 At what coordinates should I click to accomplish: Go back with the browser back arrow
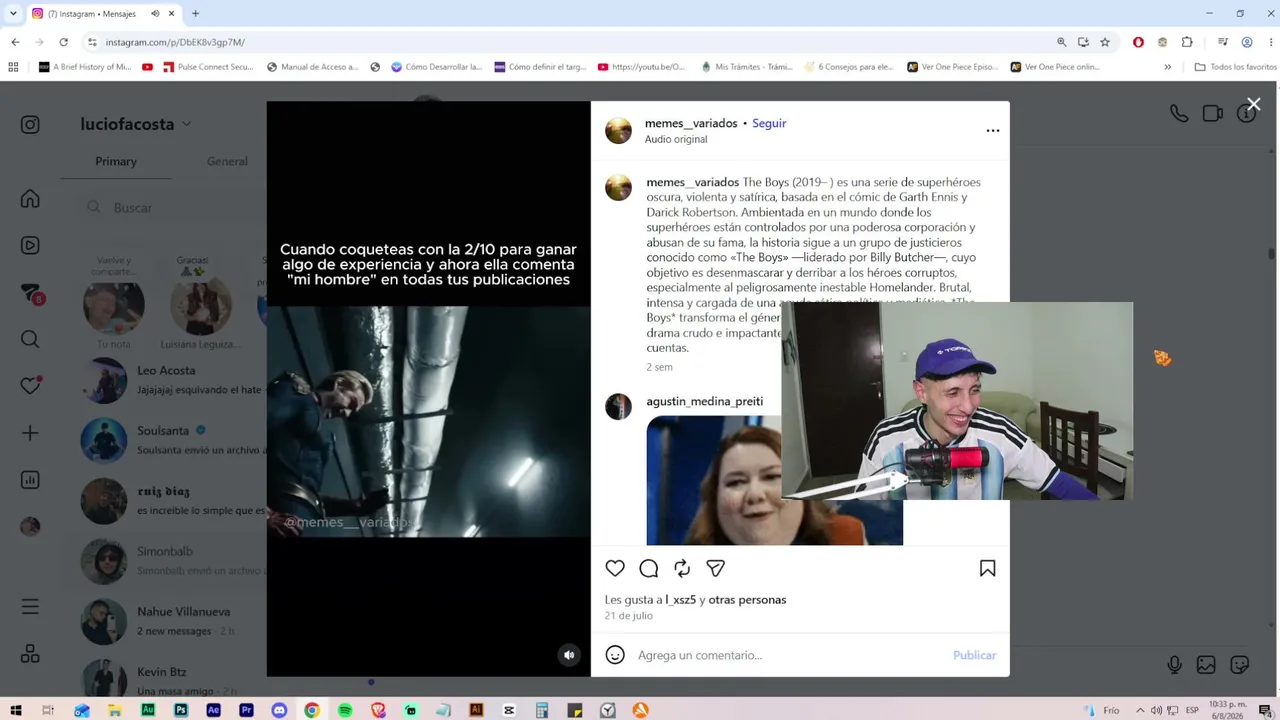pyautogui.click(x=15, y=42)
